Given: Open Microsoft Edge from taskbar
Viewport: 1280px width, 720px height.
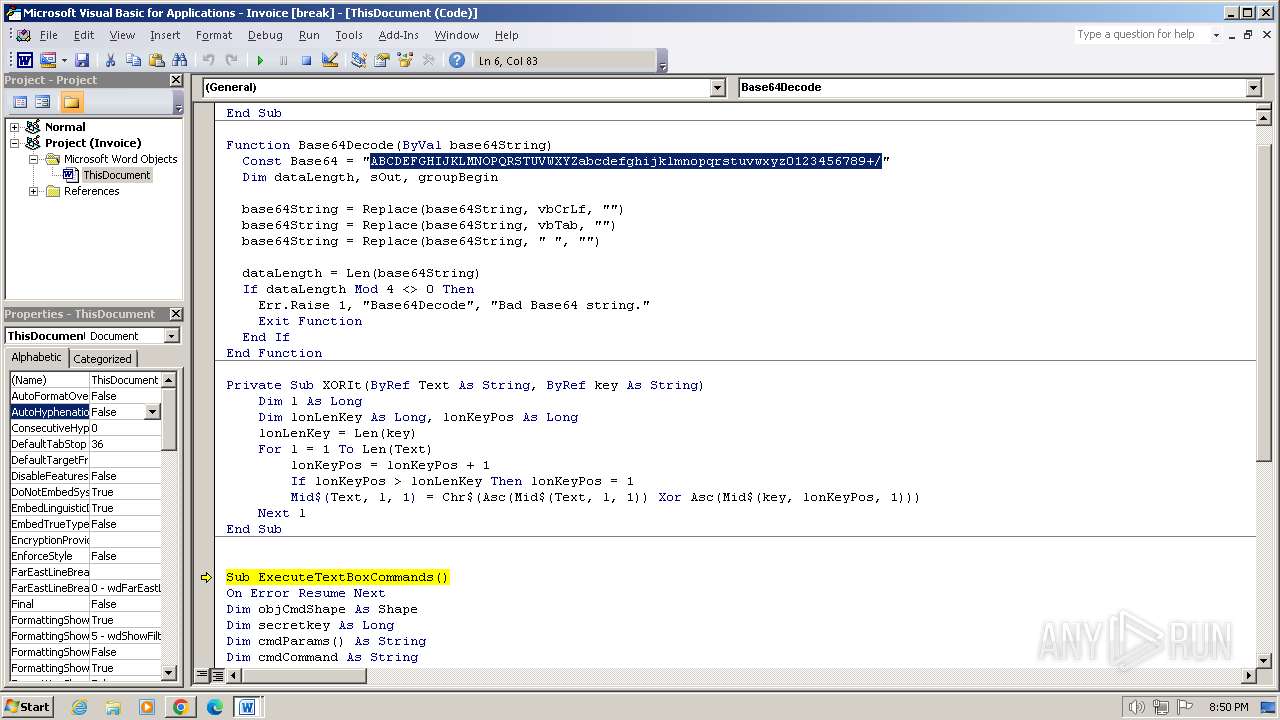Looking at the screenshot, I should point(215,707).
